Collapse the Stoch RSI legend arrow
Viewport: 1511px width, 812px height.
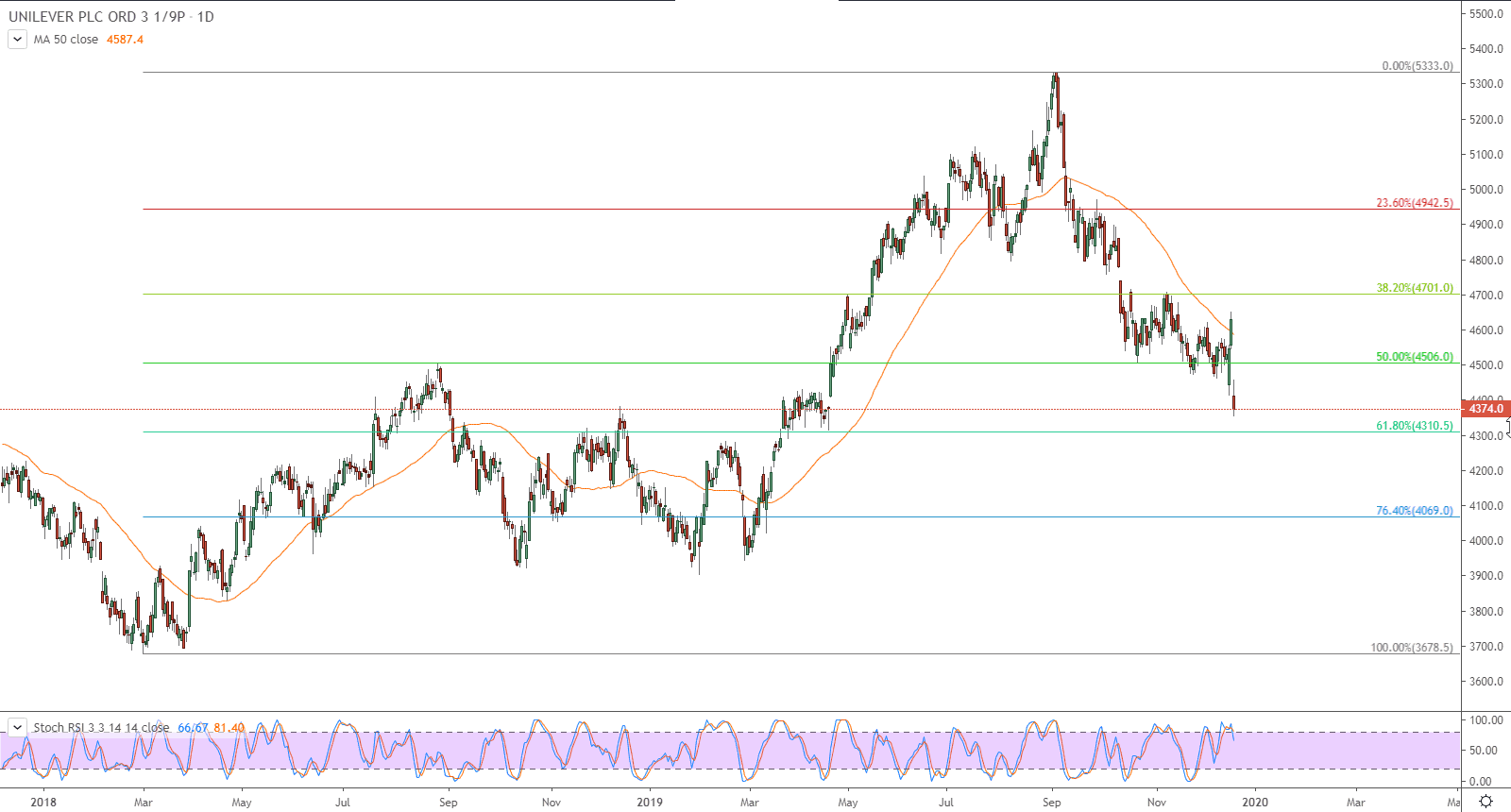click(x=17, y=727)
